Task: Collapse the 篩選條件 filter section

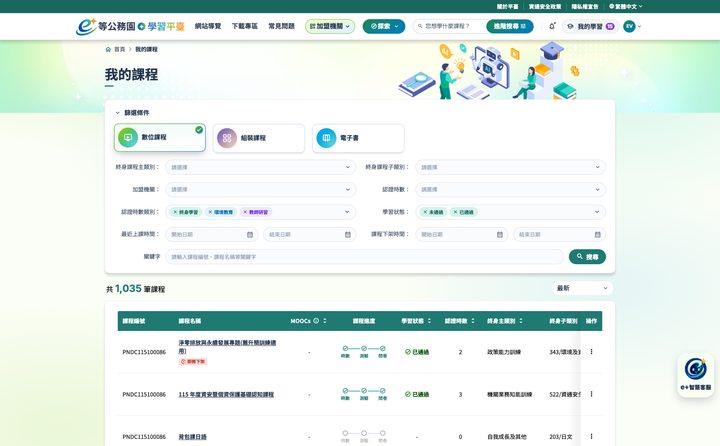Action: pos(132,113)
